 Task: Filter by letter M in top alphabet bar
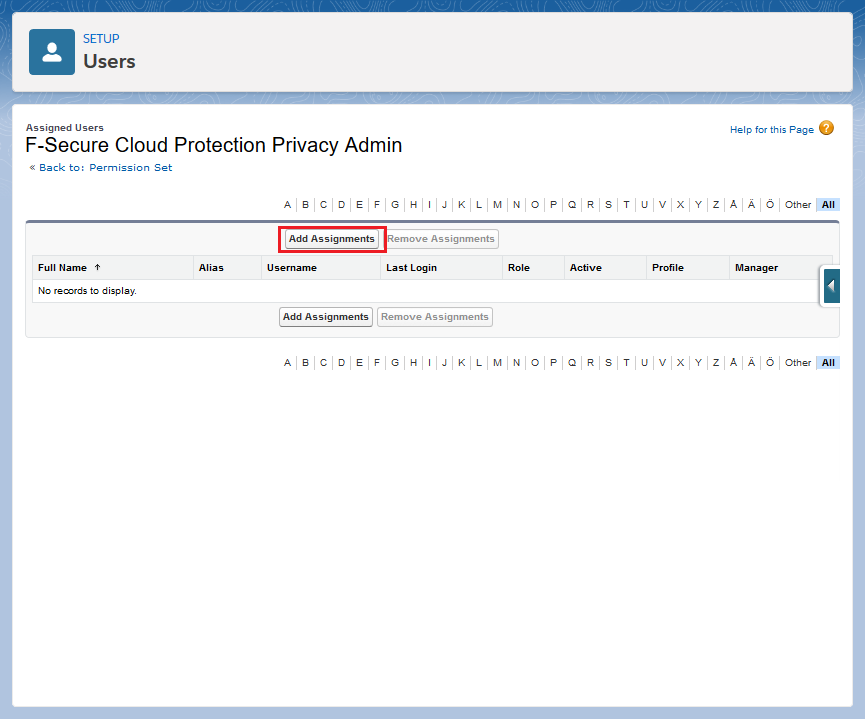[x=498, y=205]
